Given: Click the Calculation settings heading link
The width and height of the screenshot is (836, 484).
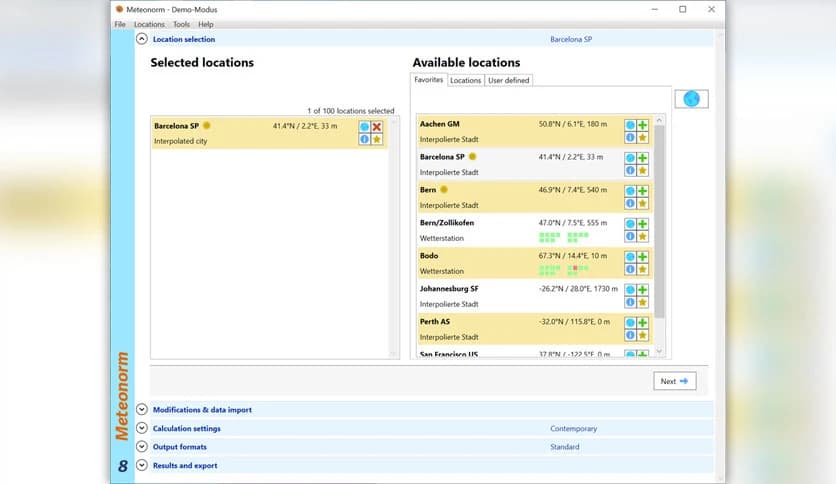Looking at the screenshot, I should click(187, 429).
